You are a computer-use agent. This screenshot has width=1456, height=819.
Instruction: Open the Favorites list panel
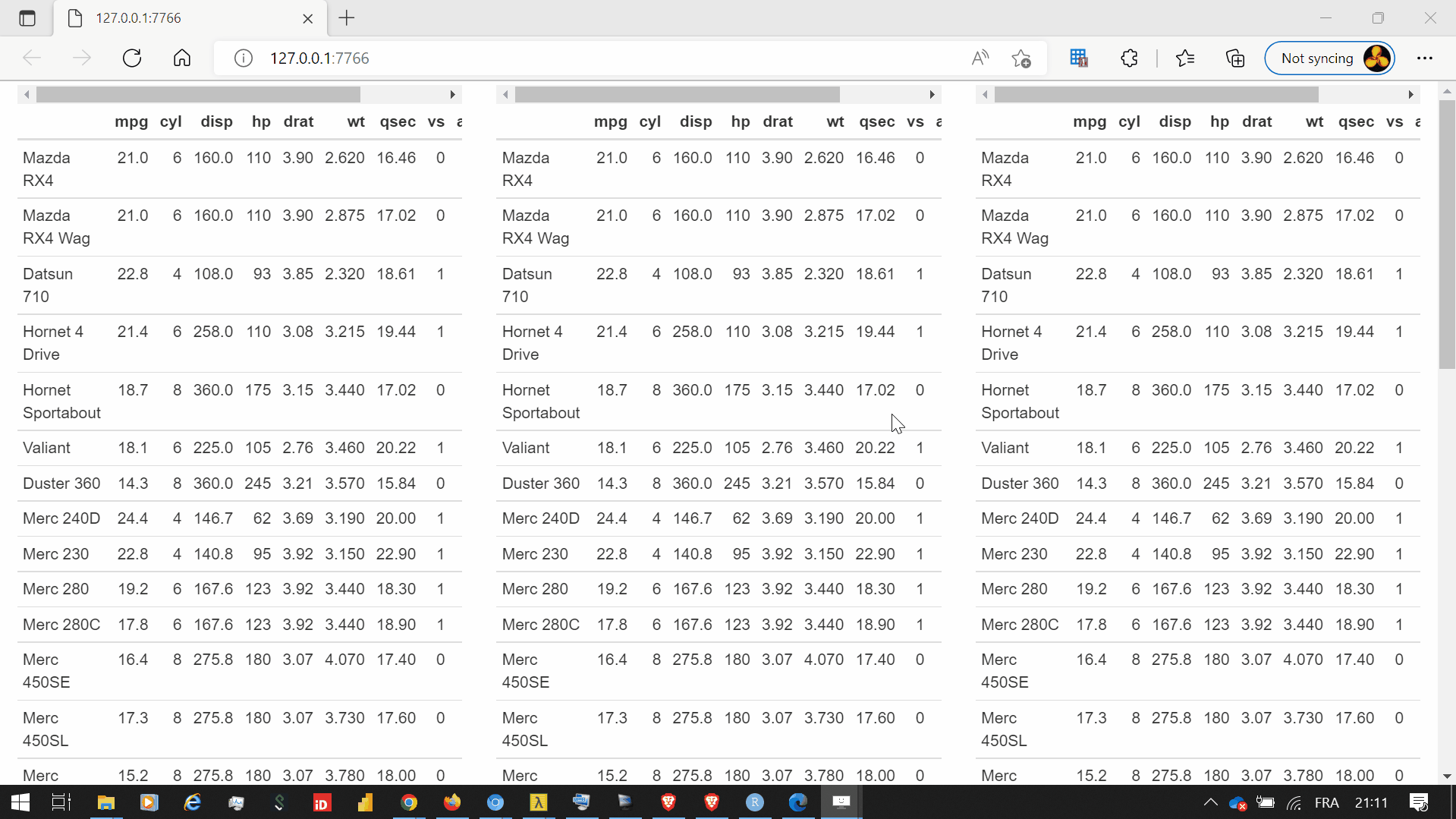[x=1185, y=58]
